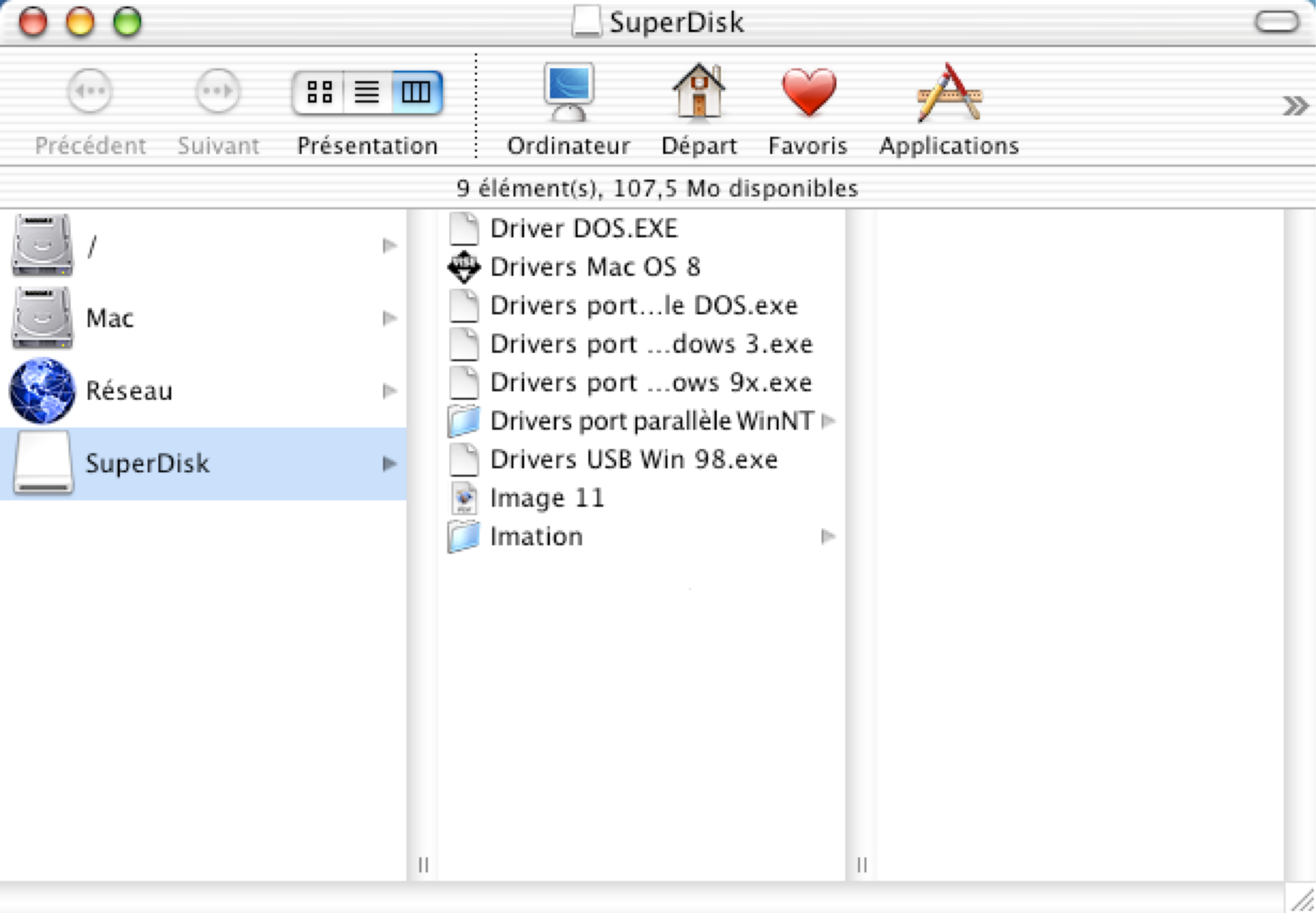The width and height of the screenshot is (1316, 913).
Task: Click the SuperDisk row disclosure arrow
Action: (x=390, y=463)
